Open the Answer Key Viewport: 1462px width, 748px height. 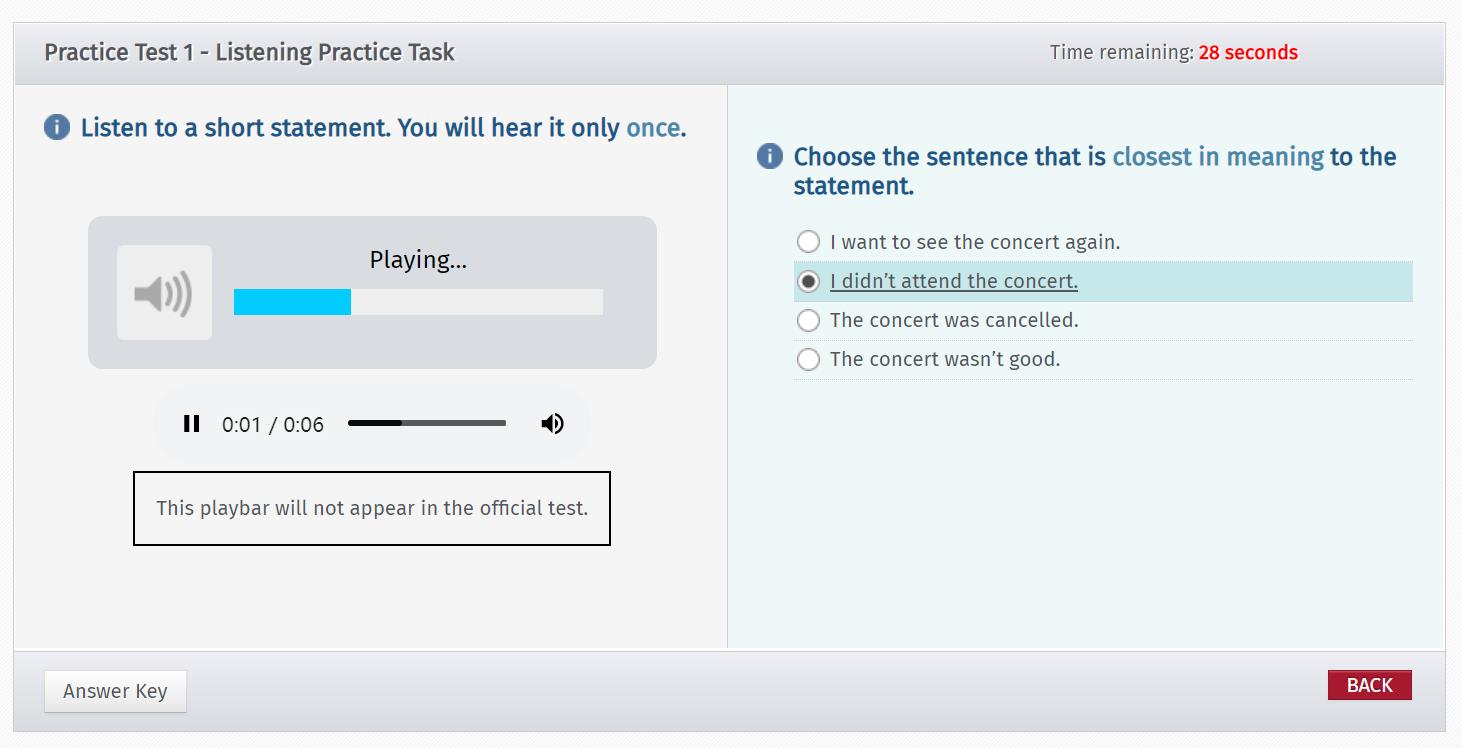click(115, 691)
